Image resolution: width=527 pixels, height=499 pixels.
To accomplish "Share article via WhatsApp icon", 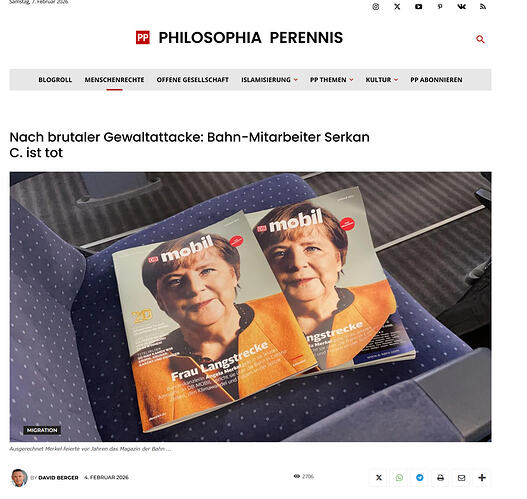I will [x=399, y=477].
